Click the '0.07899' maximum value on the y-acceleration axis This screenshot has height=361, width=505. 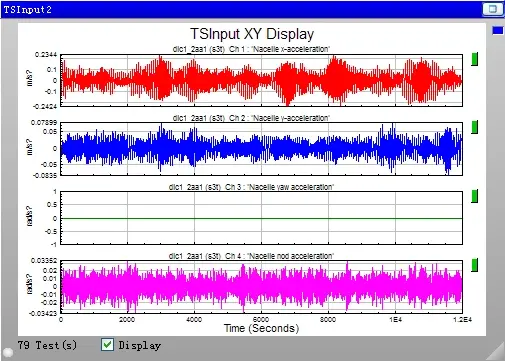pos(44,123)
